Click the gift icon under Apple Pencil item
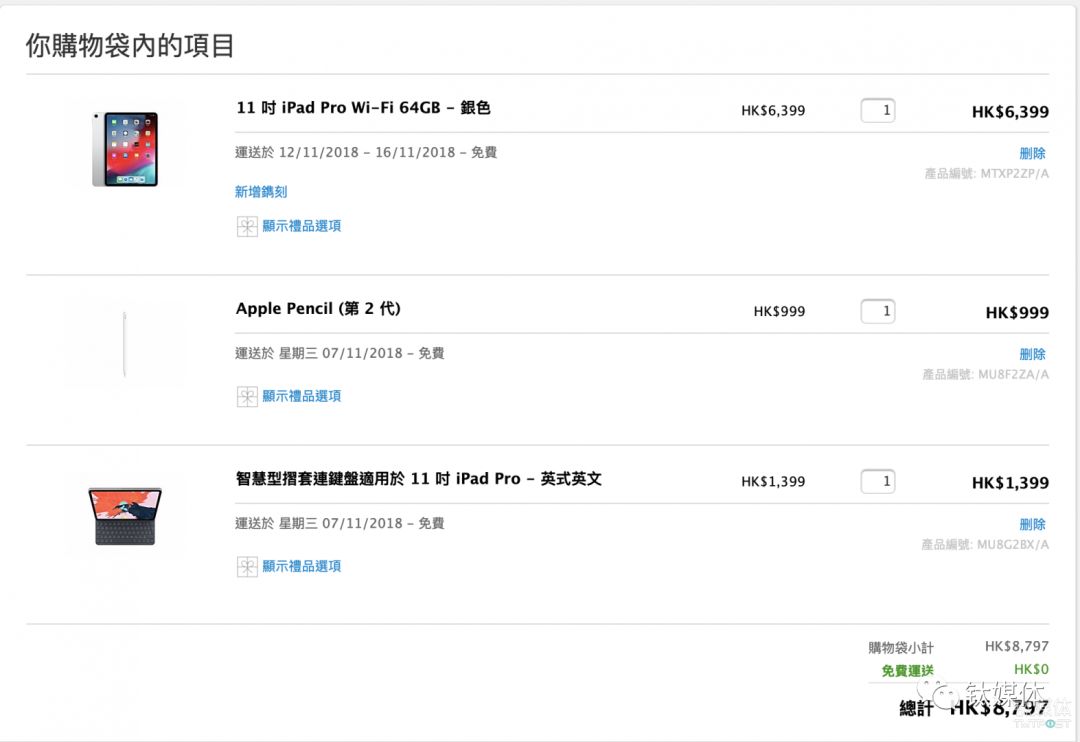 pyautogui.click(x=247, y=396)
